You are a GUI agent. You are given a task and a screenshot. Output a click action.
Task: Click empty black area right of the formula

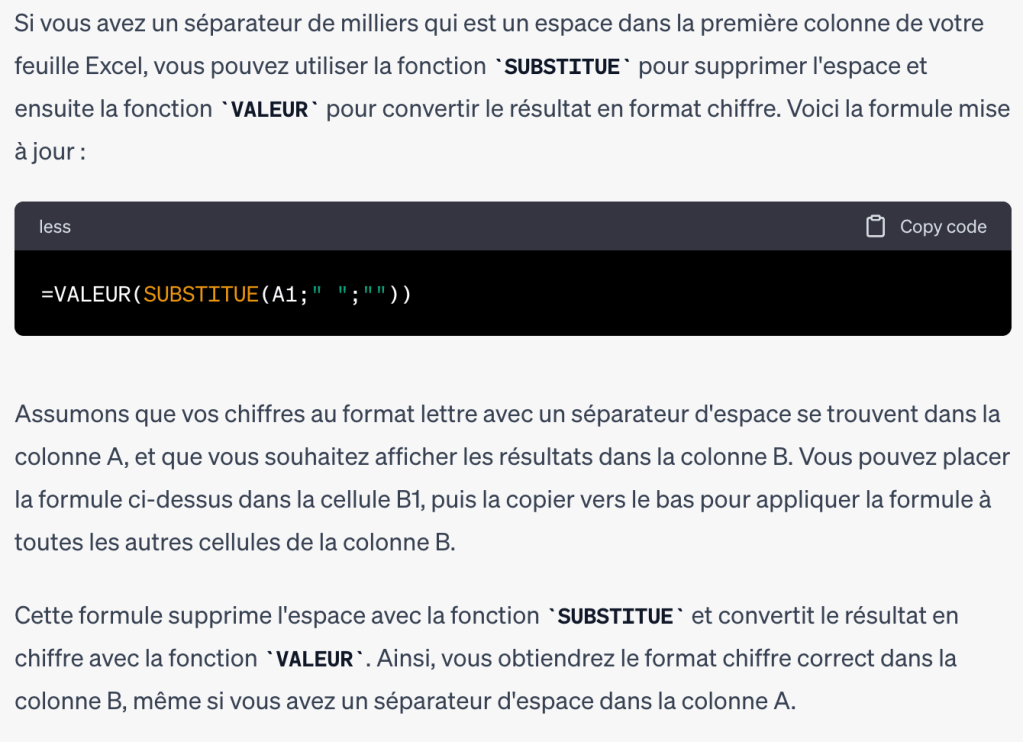(700, 295)
